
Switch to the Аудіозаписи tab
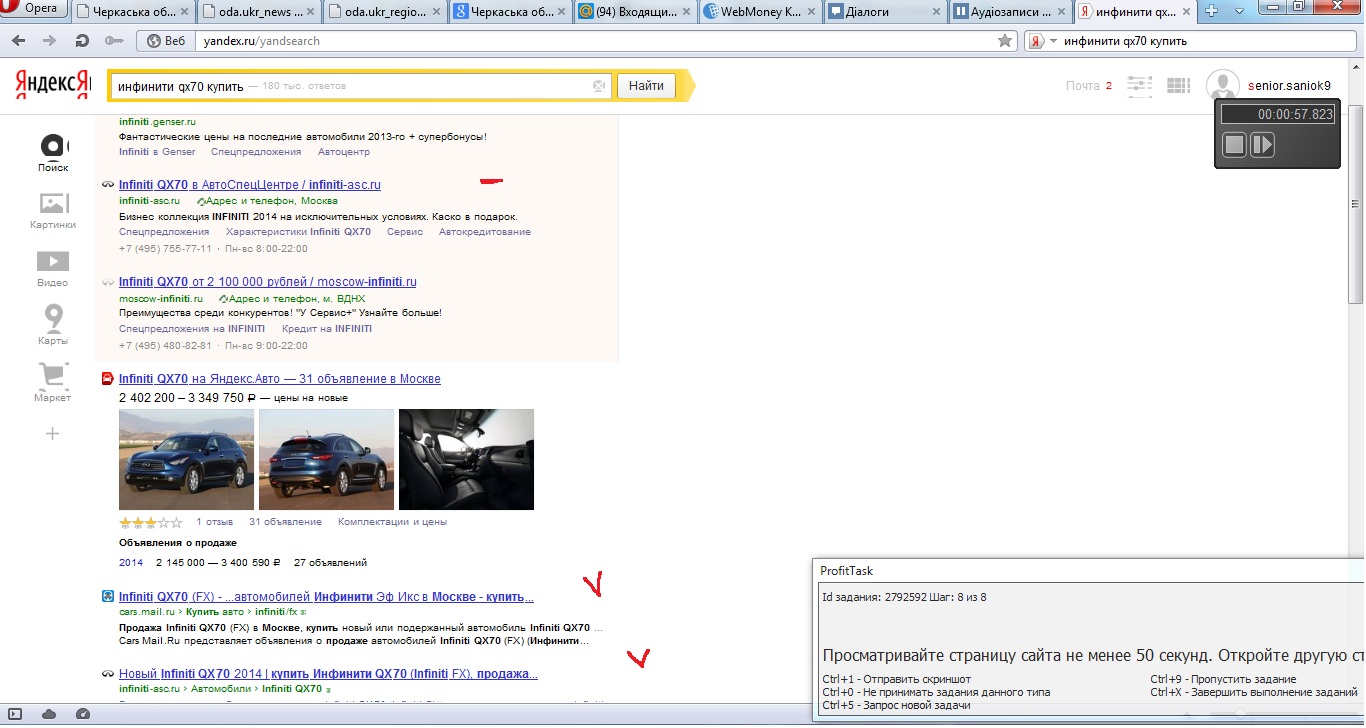coord(1009,12)
